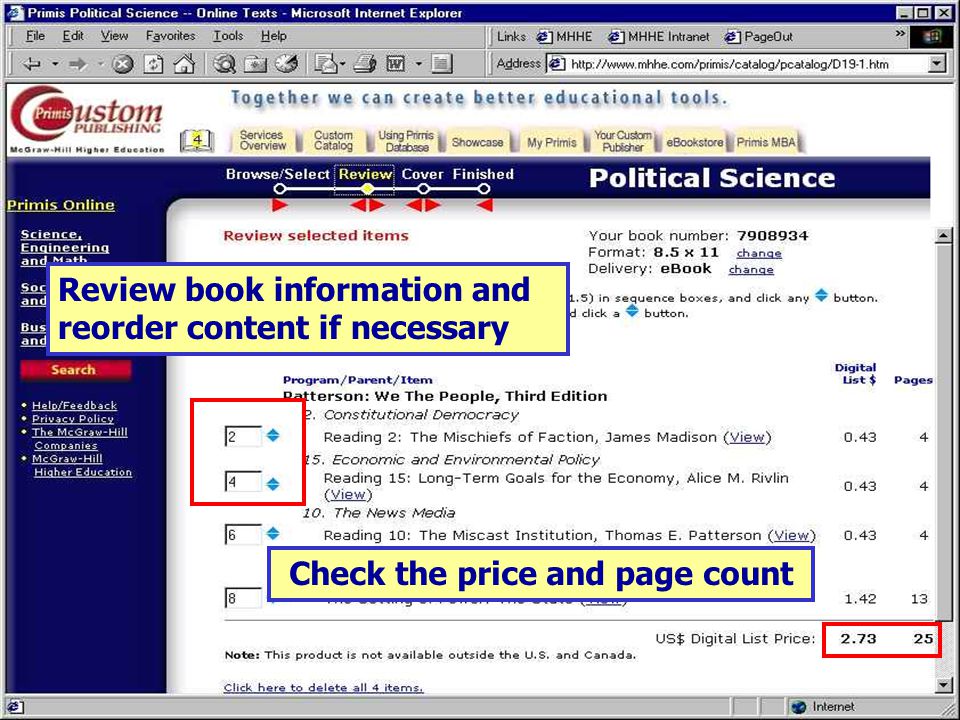Go to the Cover step
This screenshot has height=720, width=960.
pyautogui.click(x=422, y=174)
